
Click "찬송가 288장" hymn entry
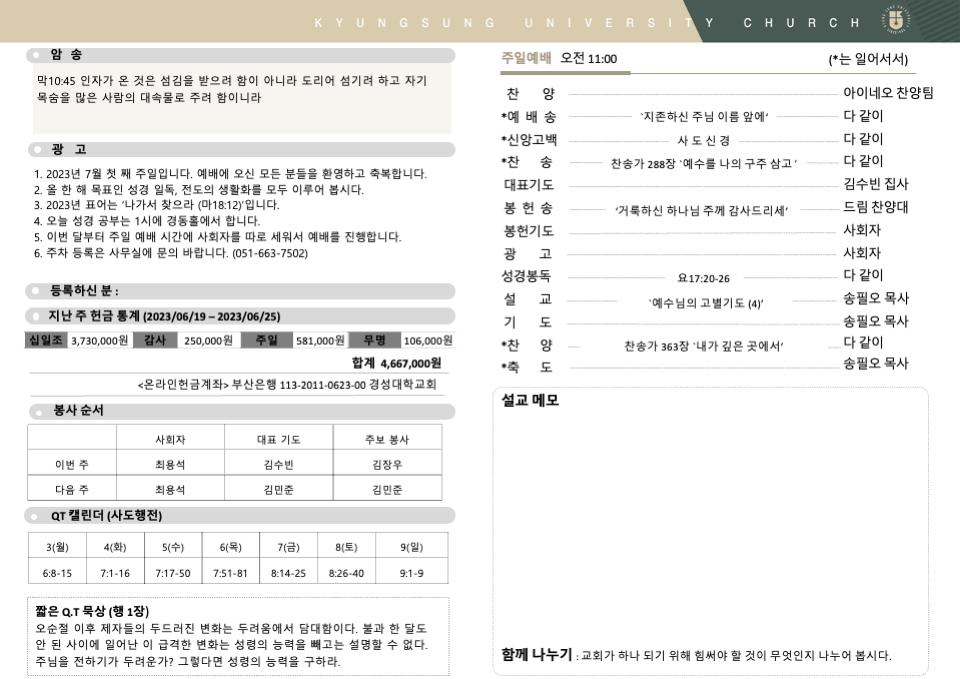tap(704, 163)
